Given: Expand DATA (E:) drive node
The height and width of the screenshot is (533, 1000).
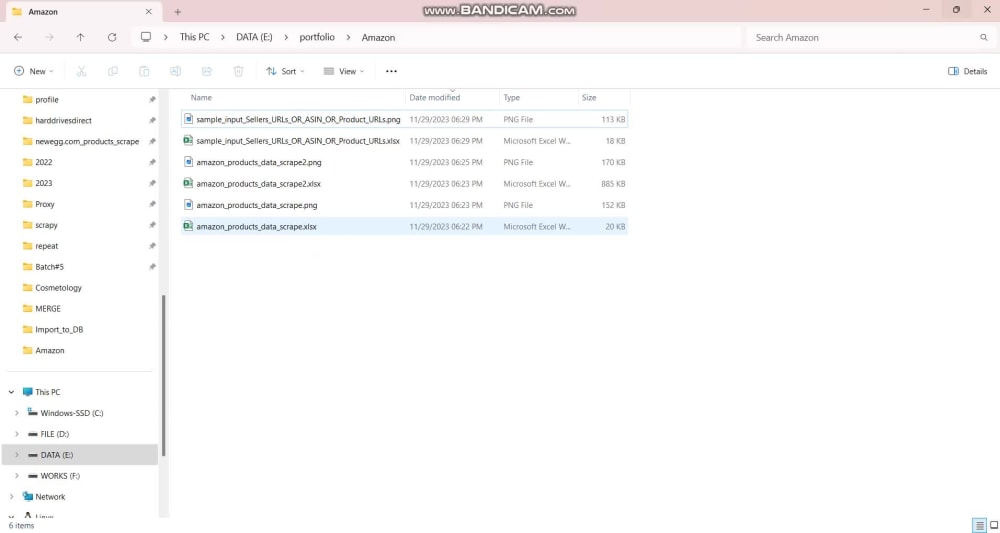Looking at the screenshot, I should pos(17,455).
